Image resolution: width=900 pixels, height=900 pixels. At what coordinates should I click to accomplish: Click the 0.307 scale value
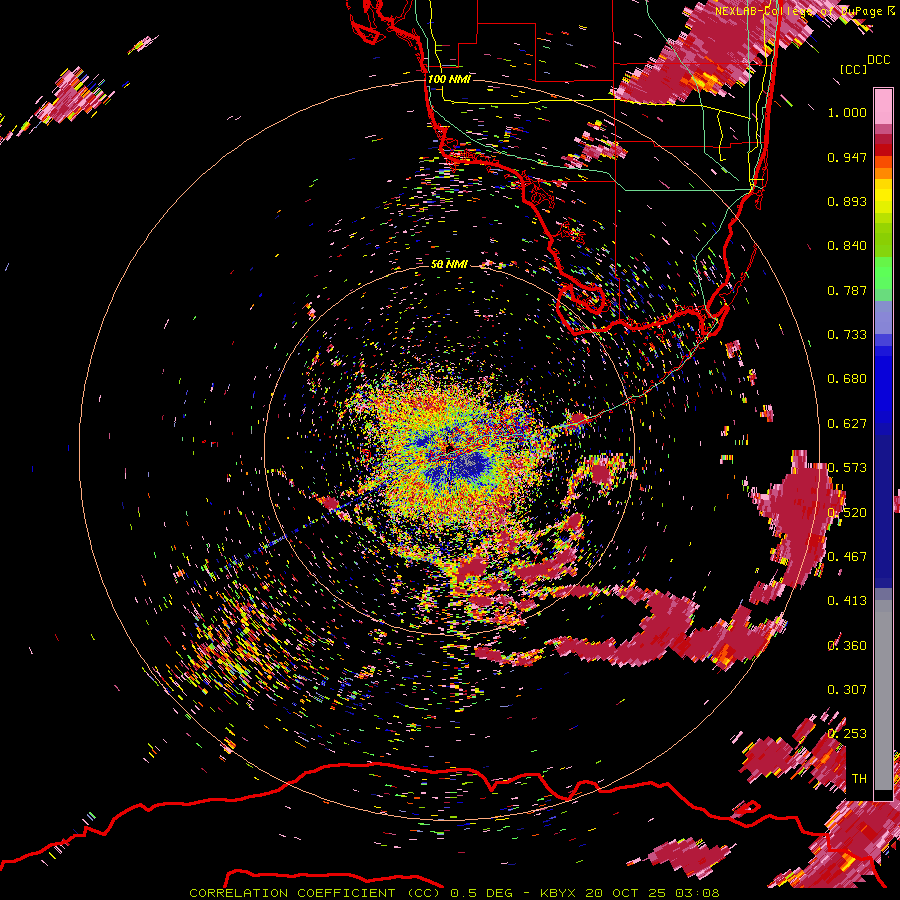(x=847, y=689)
